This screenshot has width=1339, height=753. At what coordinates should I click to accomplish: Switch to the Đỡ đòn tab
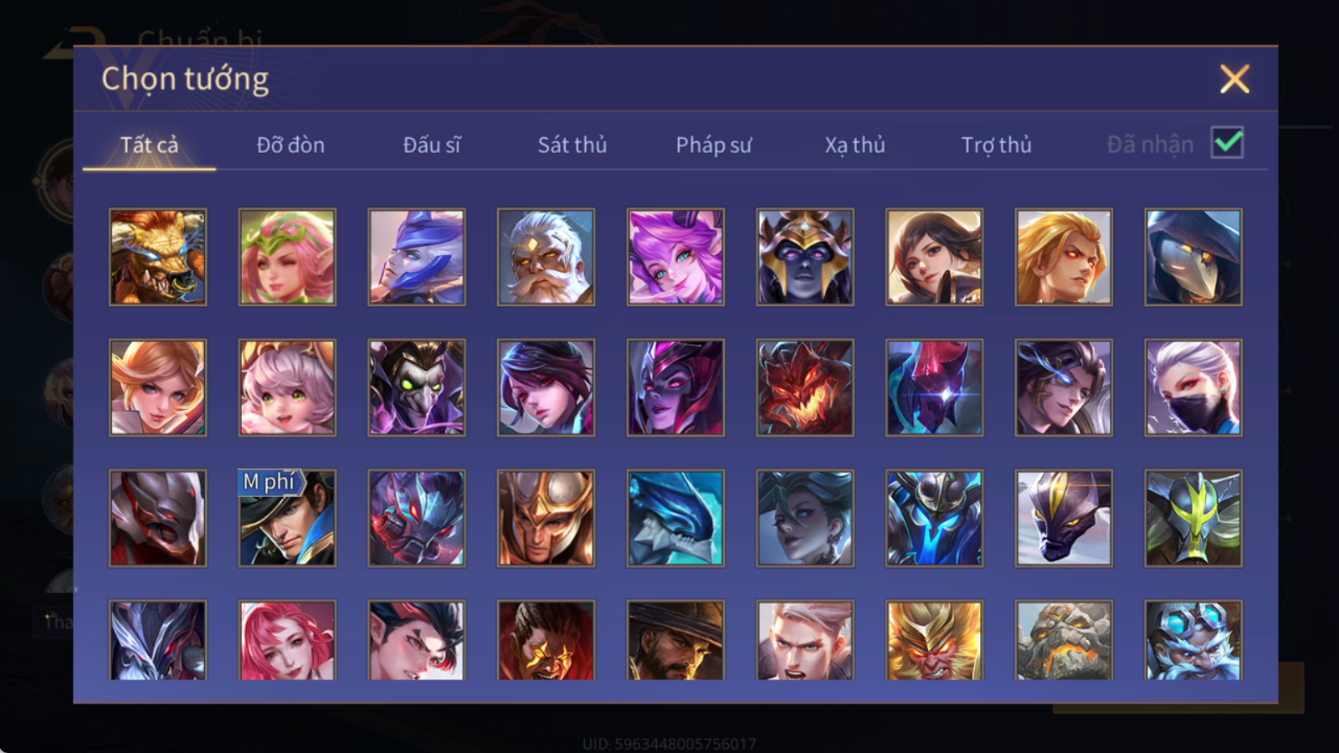(x=290, y=145)
